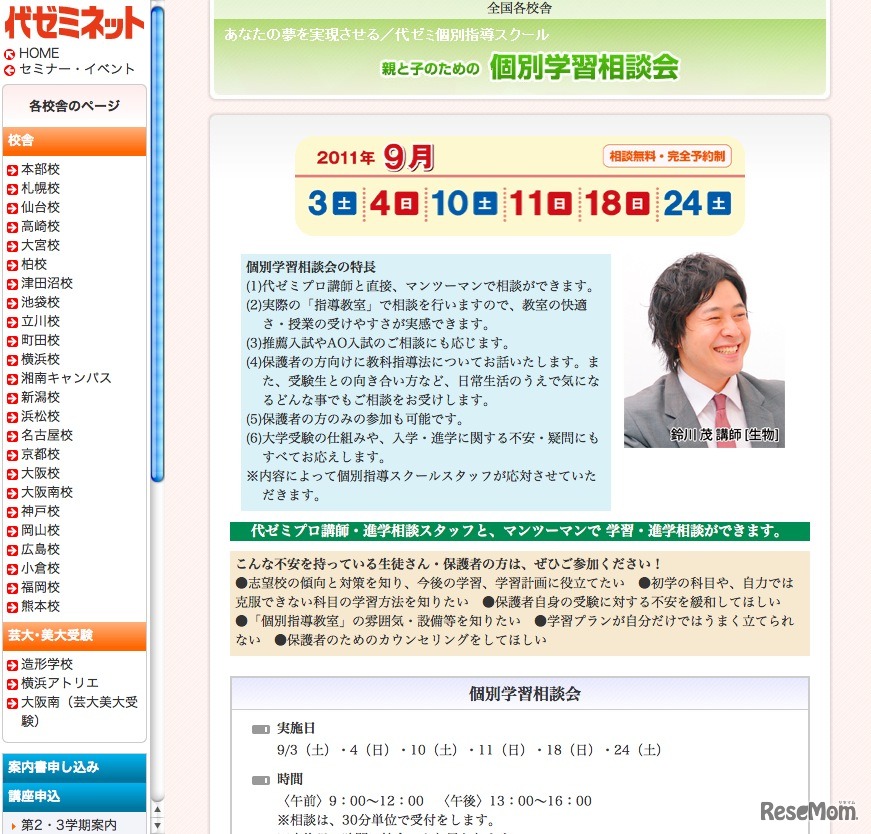This screenshot has width=871, height=834.
Task: Click the 相談無料・完全予約制 badge
Action: click(667, 156)
